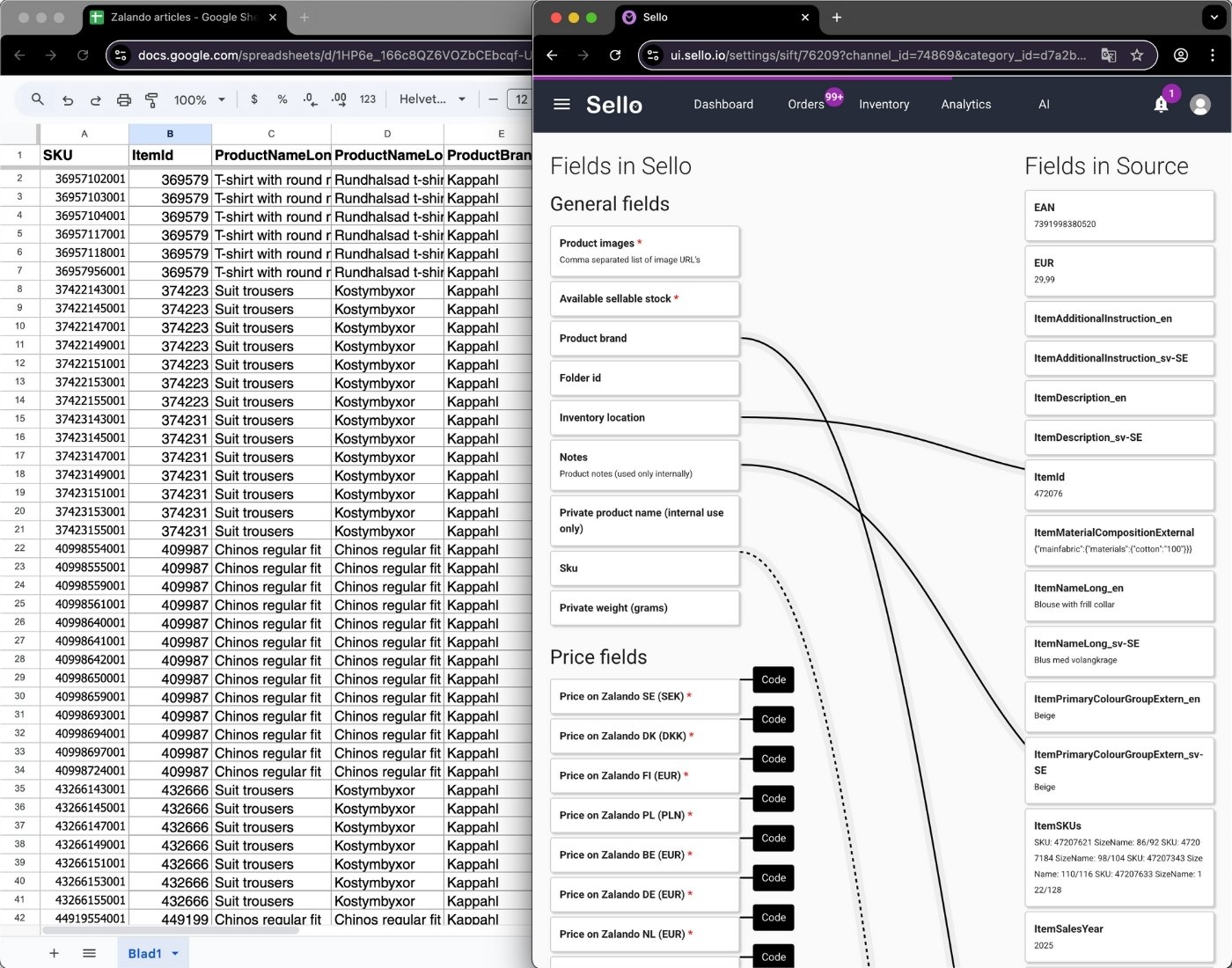This screenshot has height=968, width=1232.
Task: Click the percent format icon
Action: tap(282, 99)
